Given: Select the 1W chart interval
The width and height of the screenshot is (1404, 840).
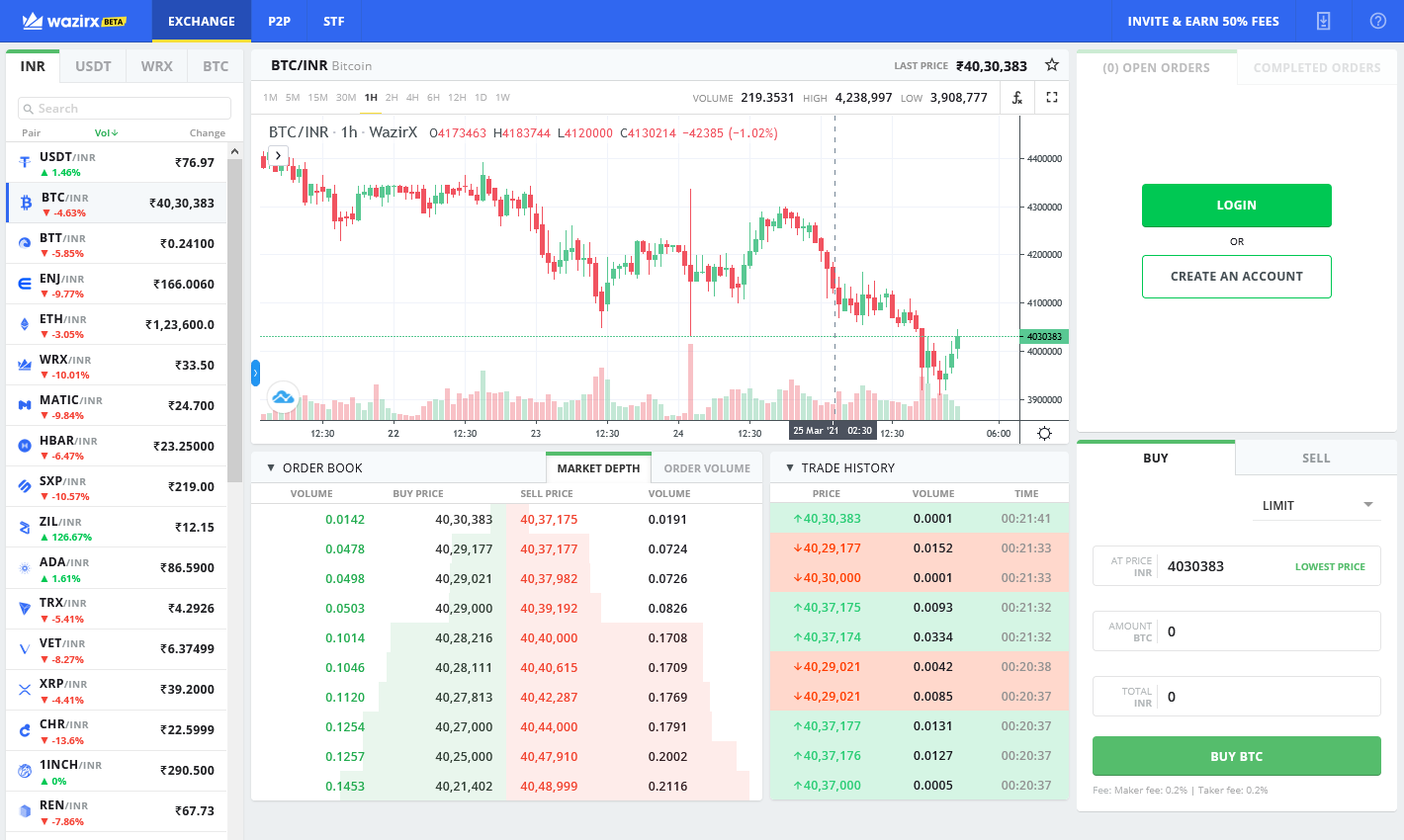Looking at the screenshot, I should pos(502,97).
